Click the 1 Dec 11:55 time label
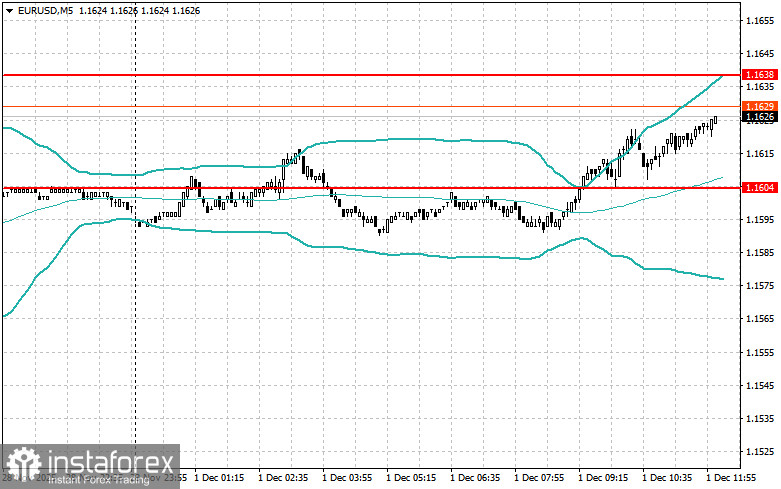The image size is (781, 489). click(731, 478)
